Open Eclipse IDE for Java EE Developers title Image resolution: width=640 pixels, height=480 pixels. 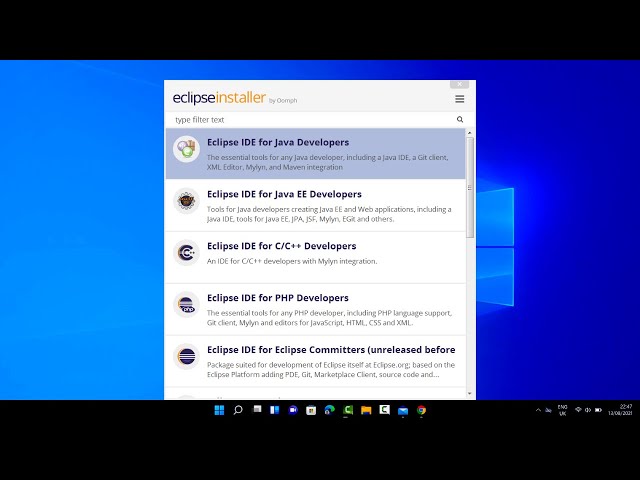pos(284,194)
